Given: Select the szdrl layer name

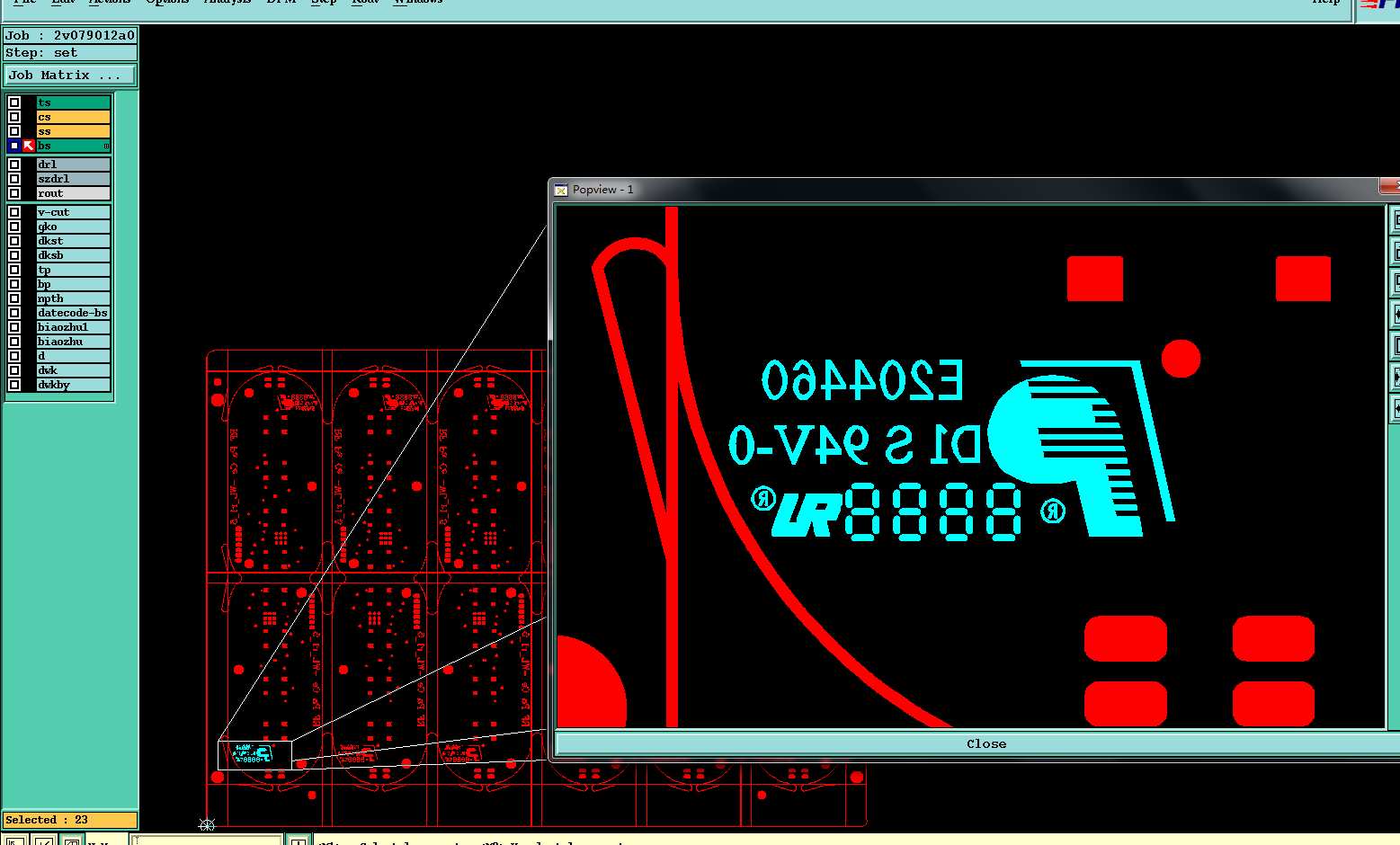Looking at the screenshot, I should (x=73, y=179).
